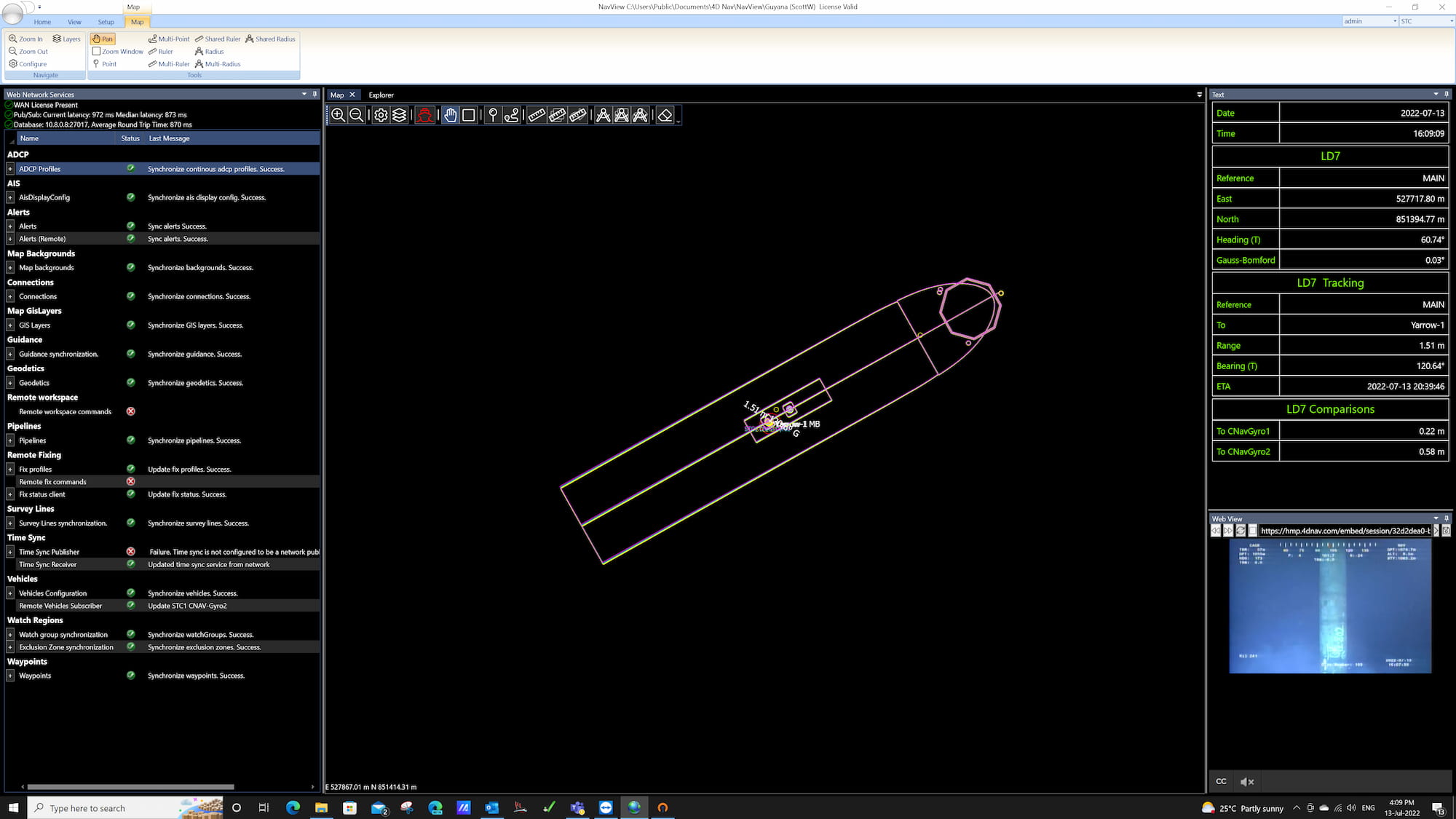Click the map toolbar zoom in magnifier
The image size is (1456, 819).
point(338,115)
